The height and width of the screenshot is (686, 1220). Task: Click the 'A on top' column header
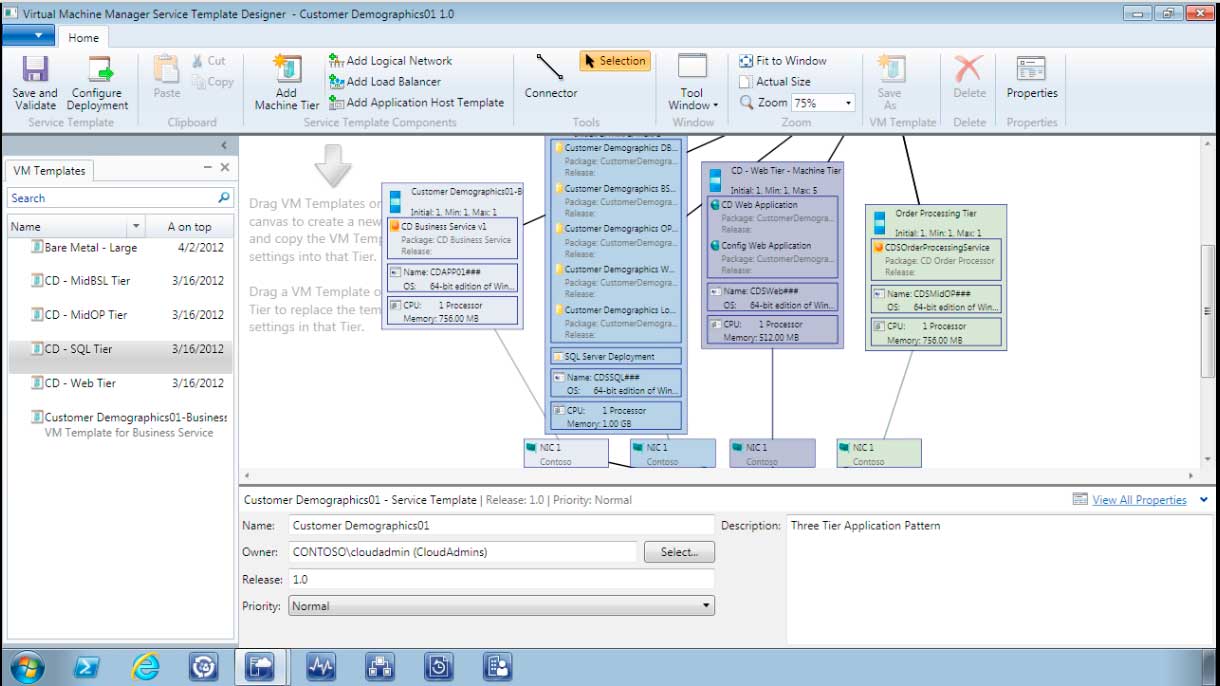(190, 227)
